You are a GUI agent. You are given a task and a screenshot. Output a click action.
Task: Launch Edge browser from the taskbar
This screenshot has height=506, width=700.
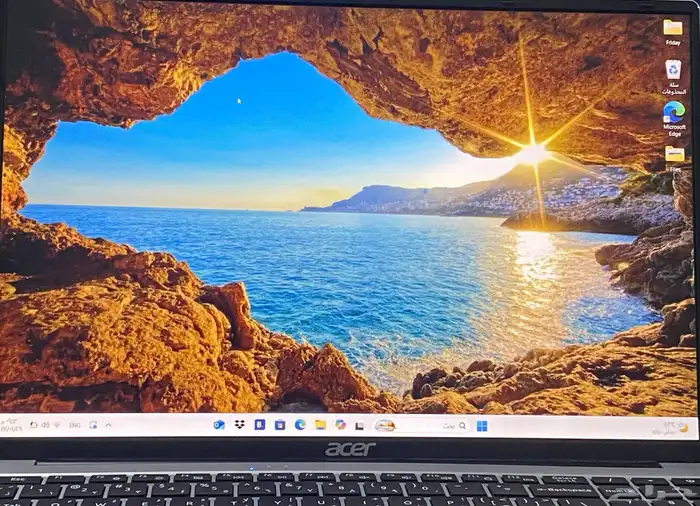click(300, 425)
